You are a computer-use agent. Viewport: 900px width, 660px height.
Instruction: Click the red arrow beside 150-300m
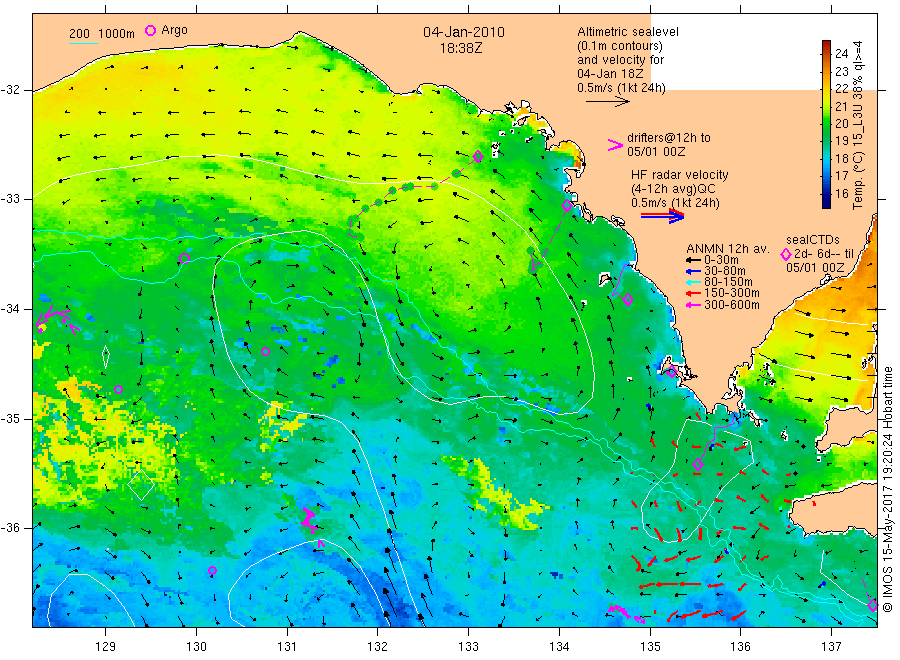[x=695, y=293]
